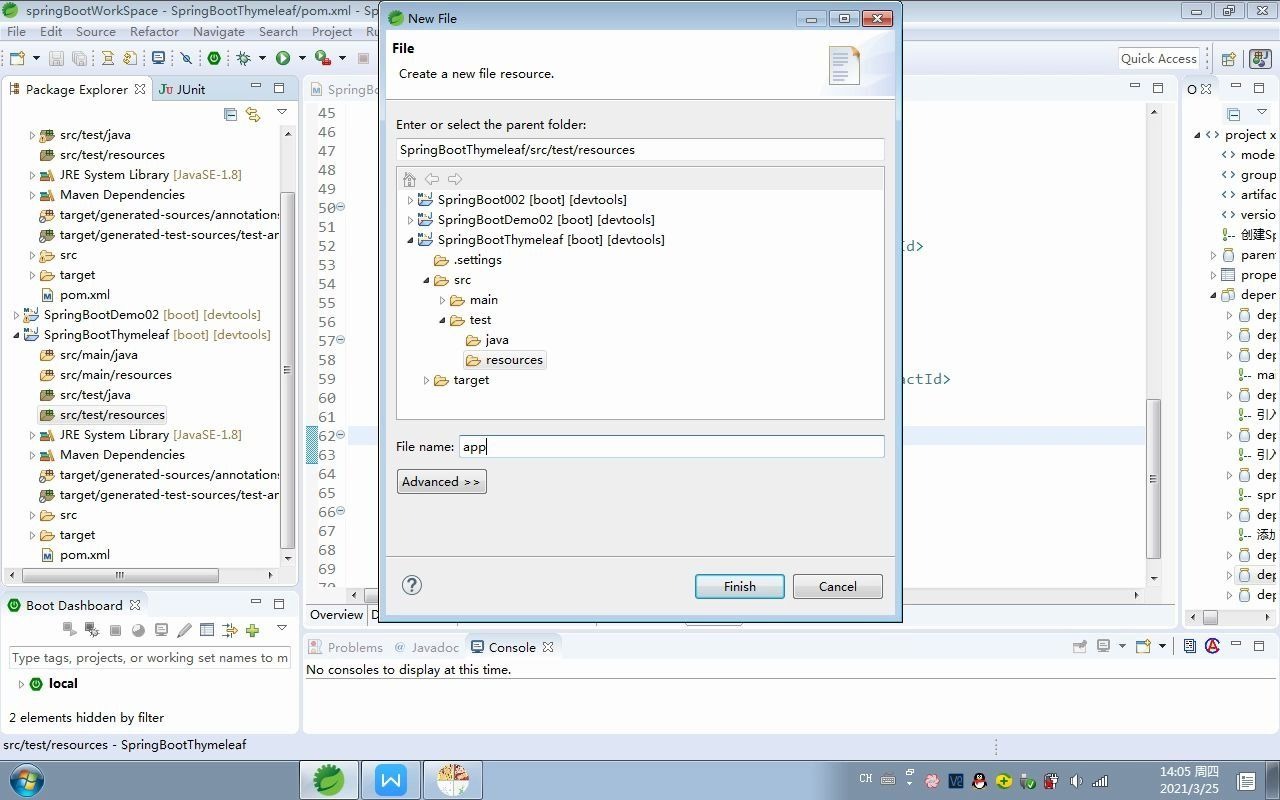Expand the target folder in dialog tree

(x=426, y=380)
